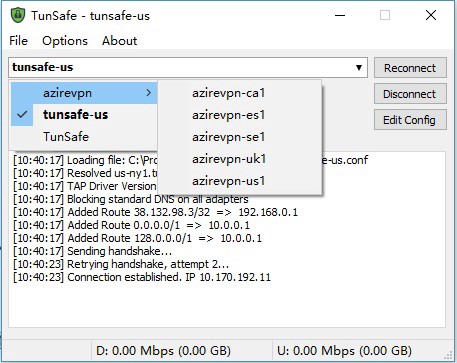Open the File menu
Screen dimensions: 457x363
(x=18, y=41)
